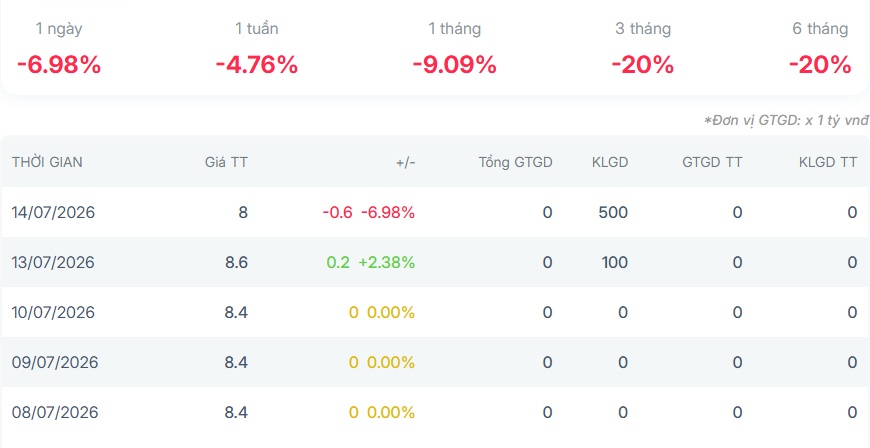The width and height of the screenshot is (870, 448).
Task: Select the 10/07/2026 table row
Action: tap(435, 312)
